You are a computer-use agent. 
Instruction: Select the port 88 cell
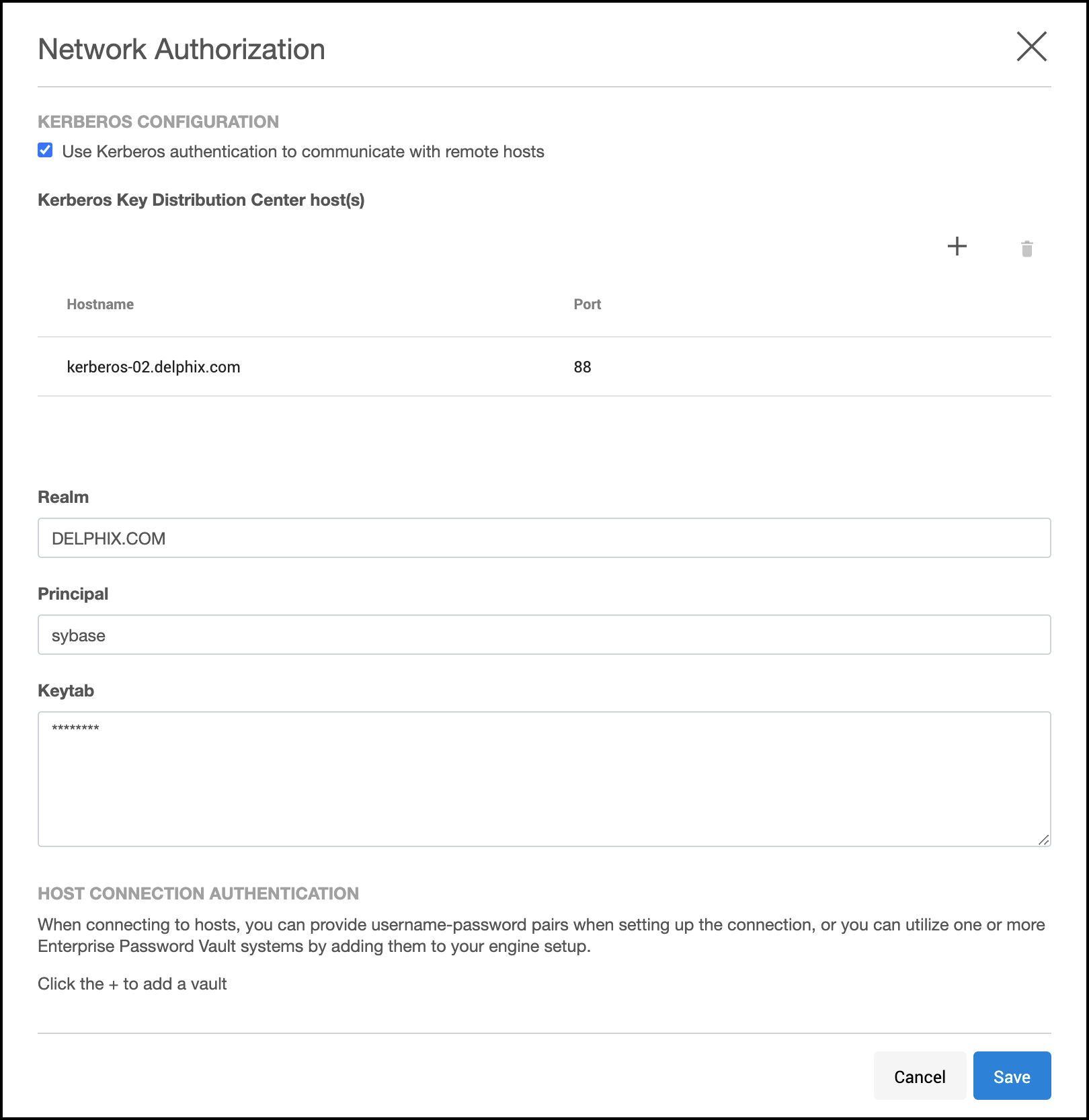(582, 367)
